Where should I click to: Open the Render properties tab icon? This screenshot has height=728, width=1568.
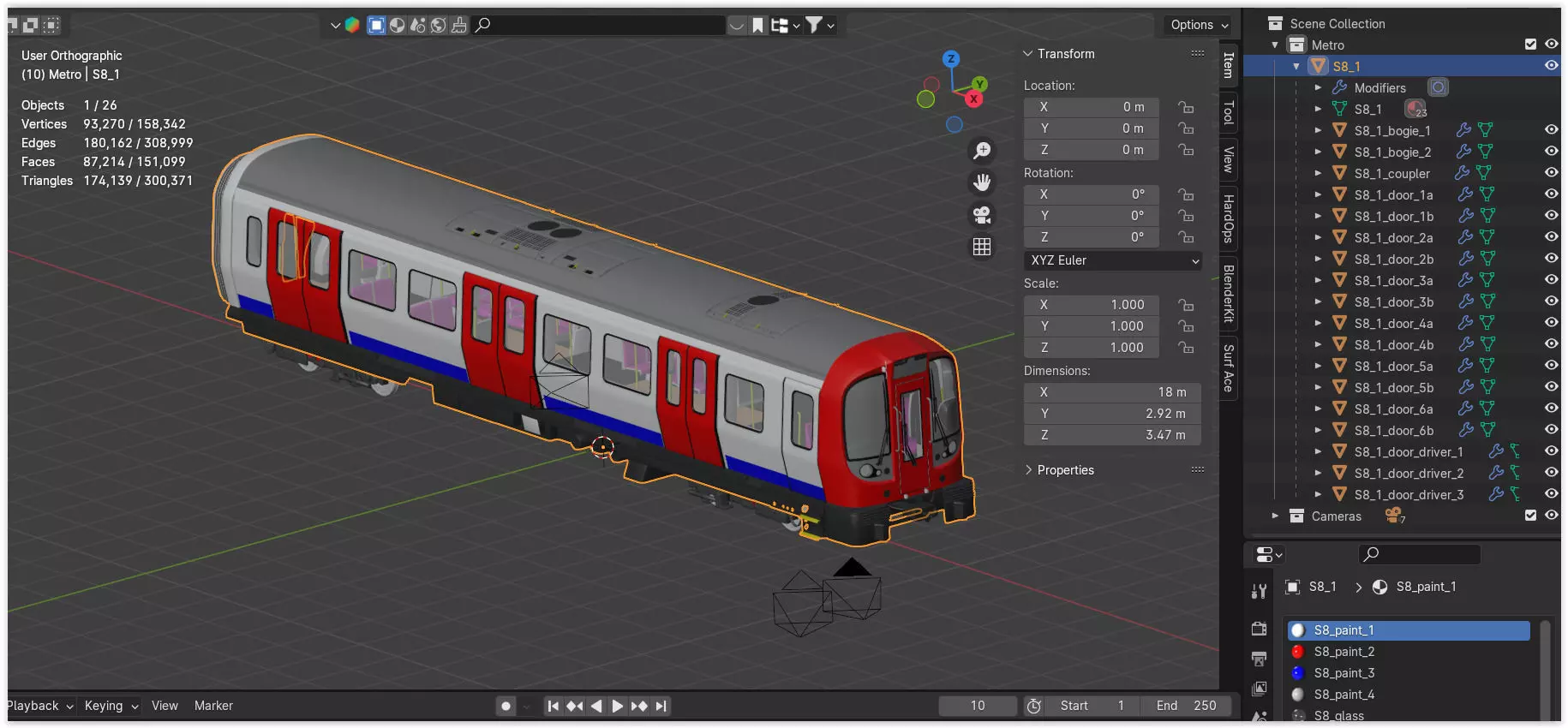click(x=1259, y=629)
